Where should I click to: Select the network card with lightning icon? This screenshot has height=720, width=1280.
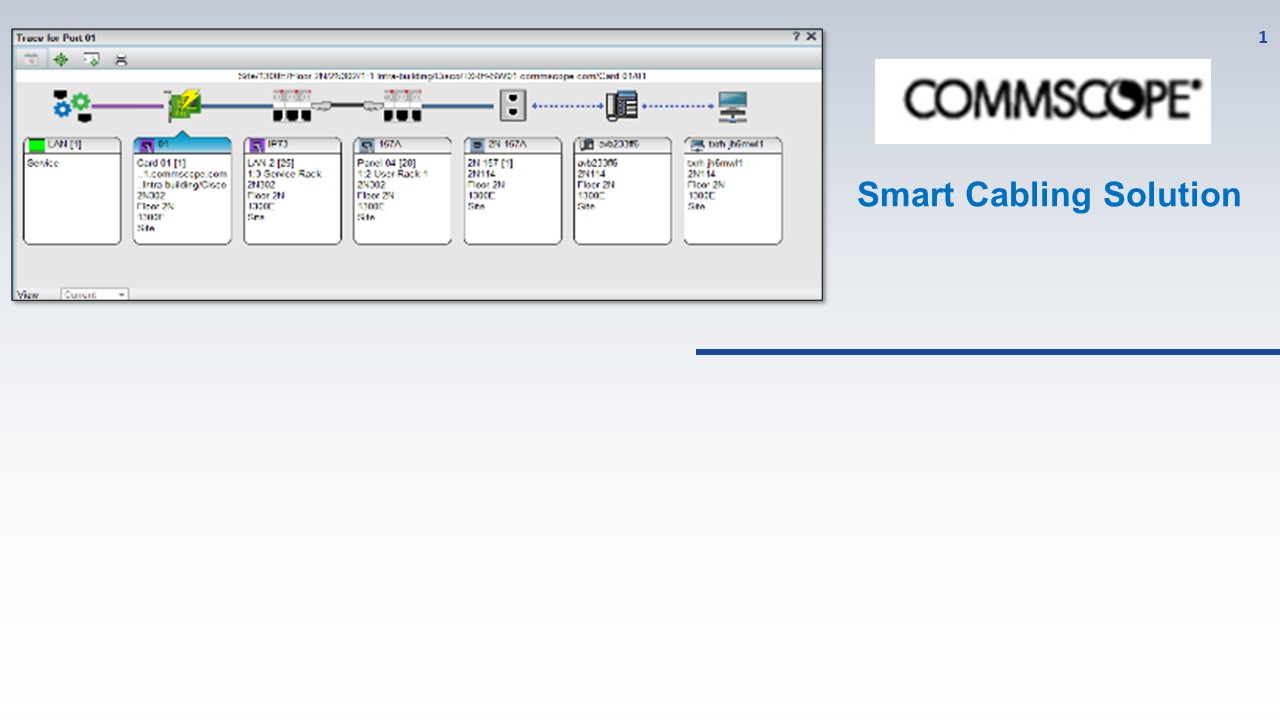pyautogui.click(x=183, y=105)
